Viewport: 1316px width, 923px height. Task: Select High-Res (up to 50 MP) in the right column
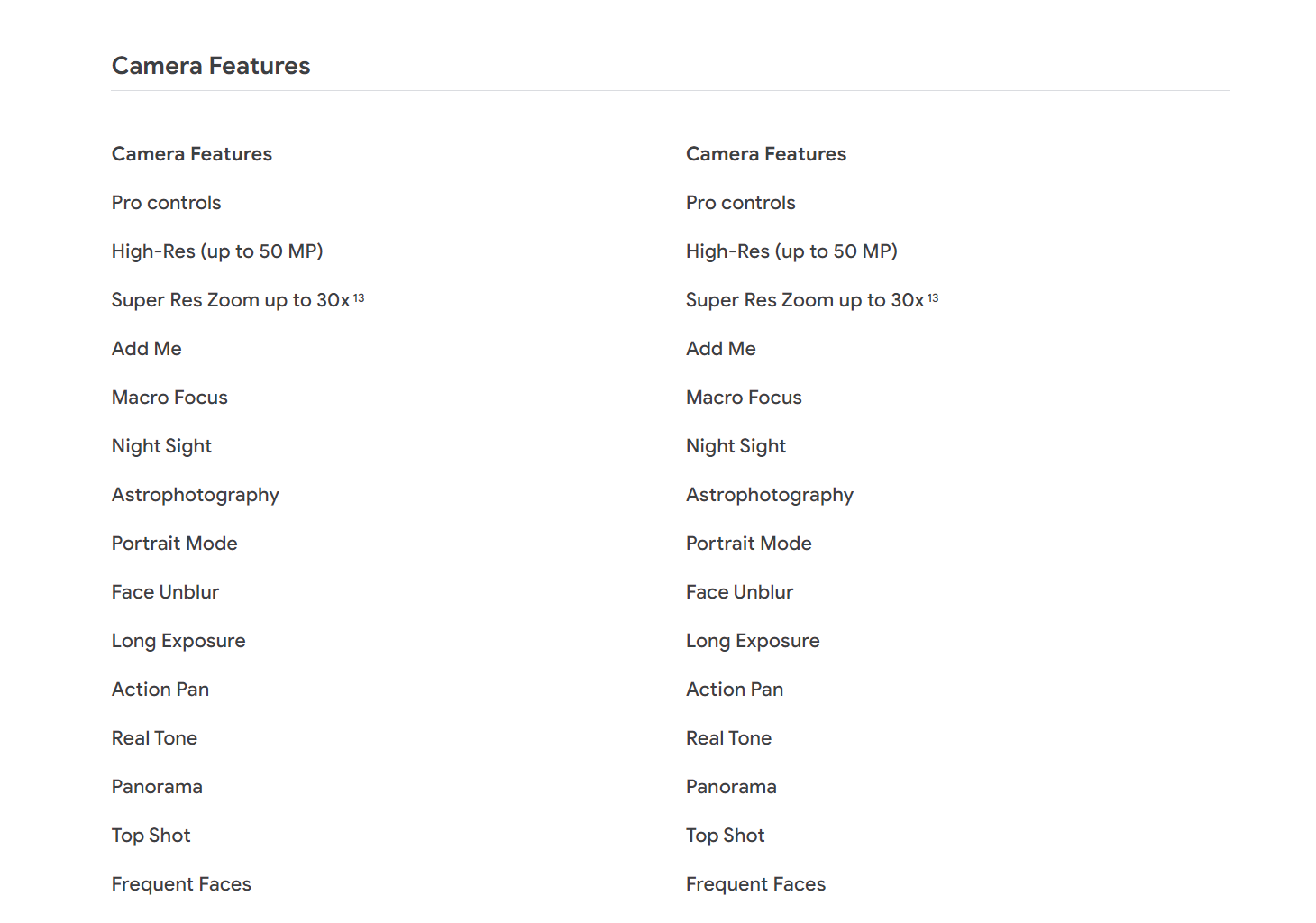tap(791, 251)
